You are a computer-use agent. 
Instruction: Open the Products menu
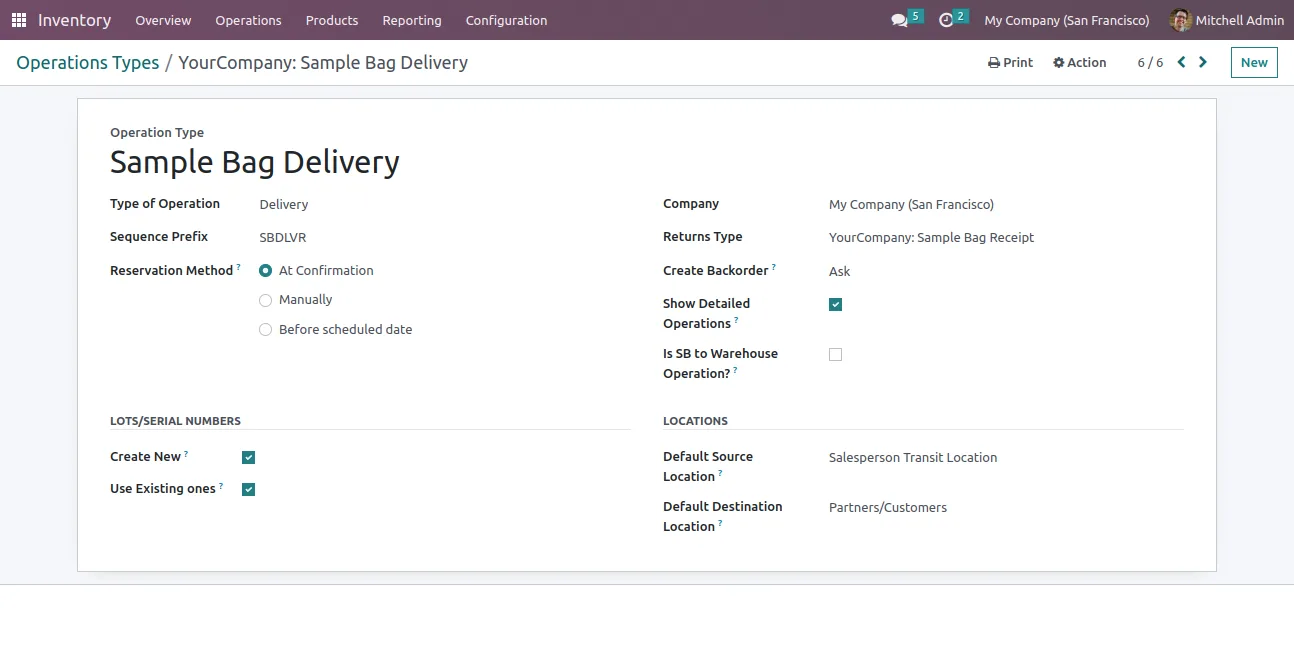click(x=332, y=20)
